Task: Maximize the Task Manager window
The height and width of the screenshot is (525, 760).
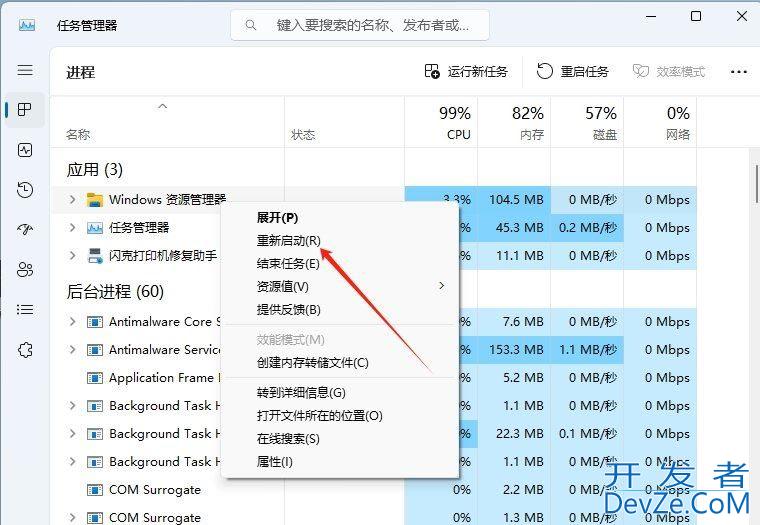Action: (696, 16)
